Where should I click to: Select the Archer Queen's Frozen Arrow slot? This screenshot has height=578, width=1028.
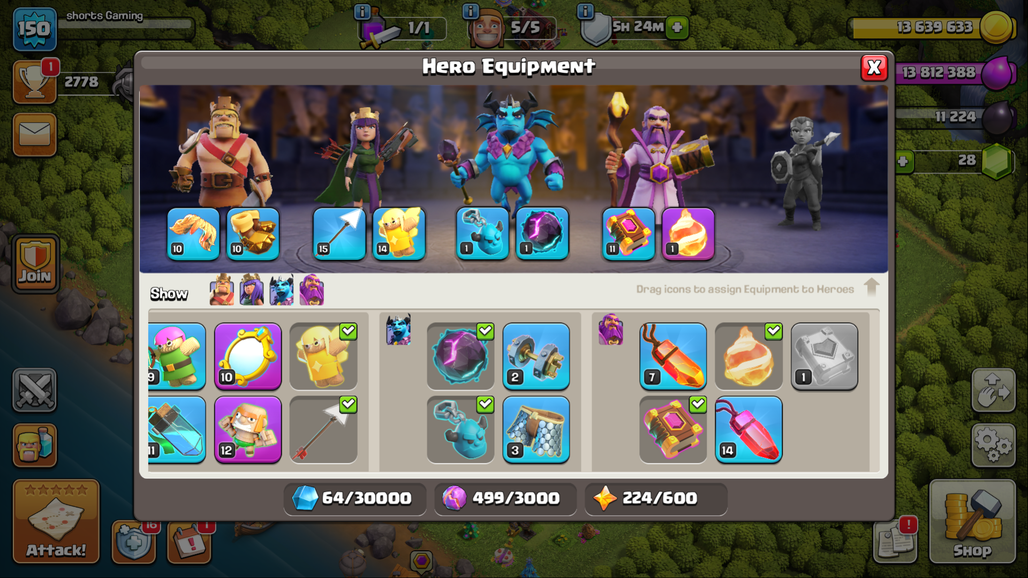pyautogui.click(x=339, y=234)
